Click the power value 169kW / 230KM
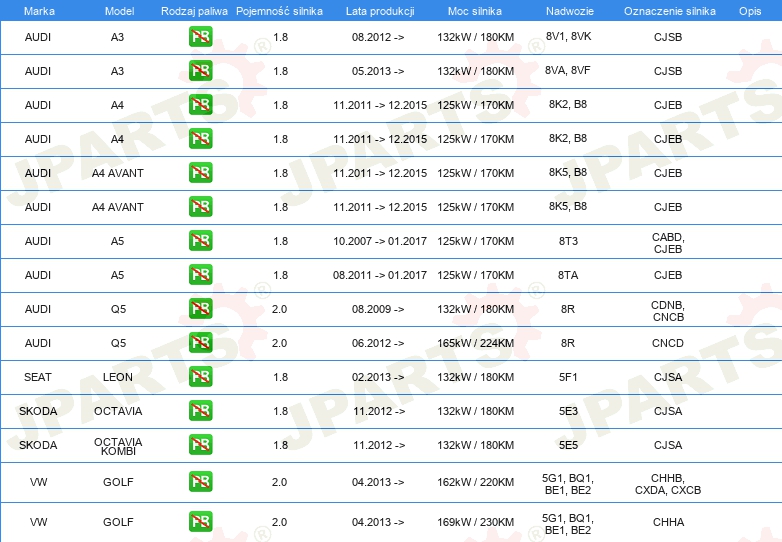The width and height of the screenshot is (782, 542). tap(476, 522)
